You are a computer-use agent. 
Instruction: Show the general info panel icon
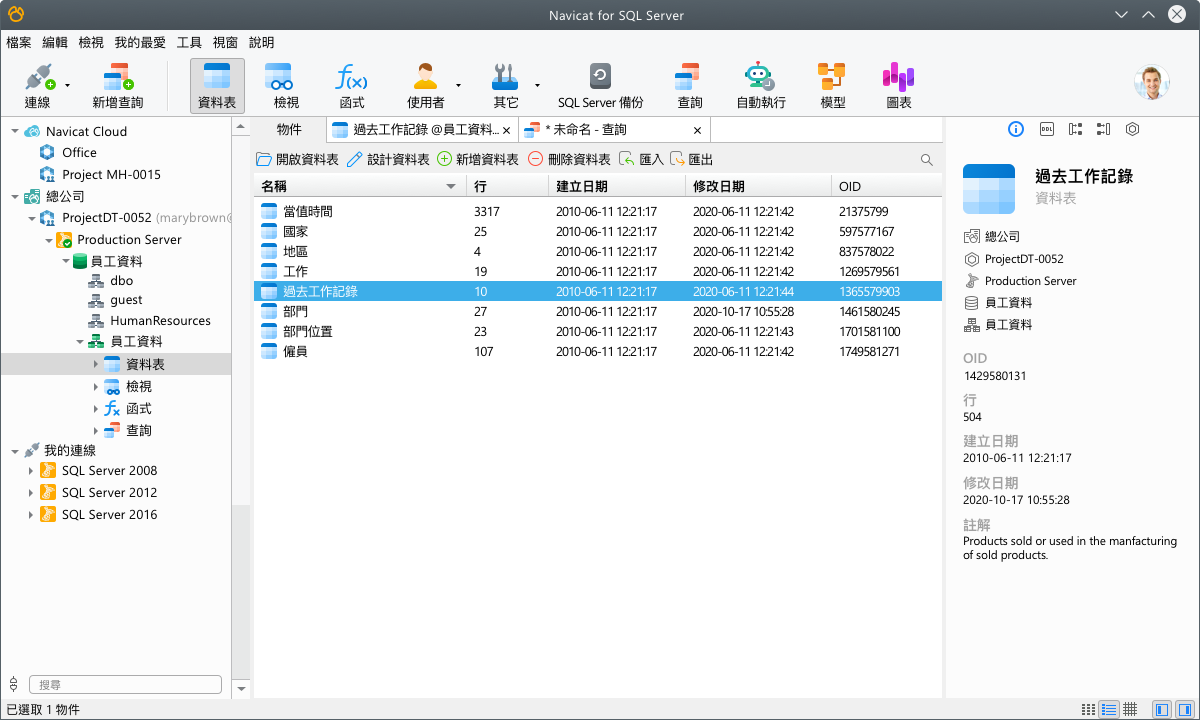tap(1016, 129)
